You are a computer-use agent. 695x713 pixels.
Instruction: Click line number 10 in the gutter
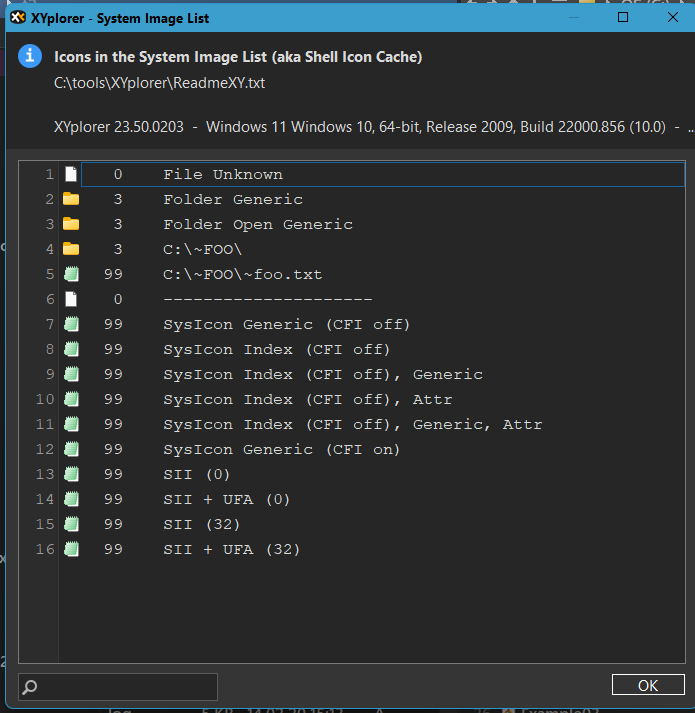tap(45, 399)
